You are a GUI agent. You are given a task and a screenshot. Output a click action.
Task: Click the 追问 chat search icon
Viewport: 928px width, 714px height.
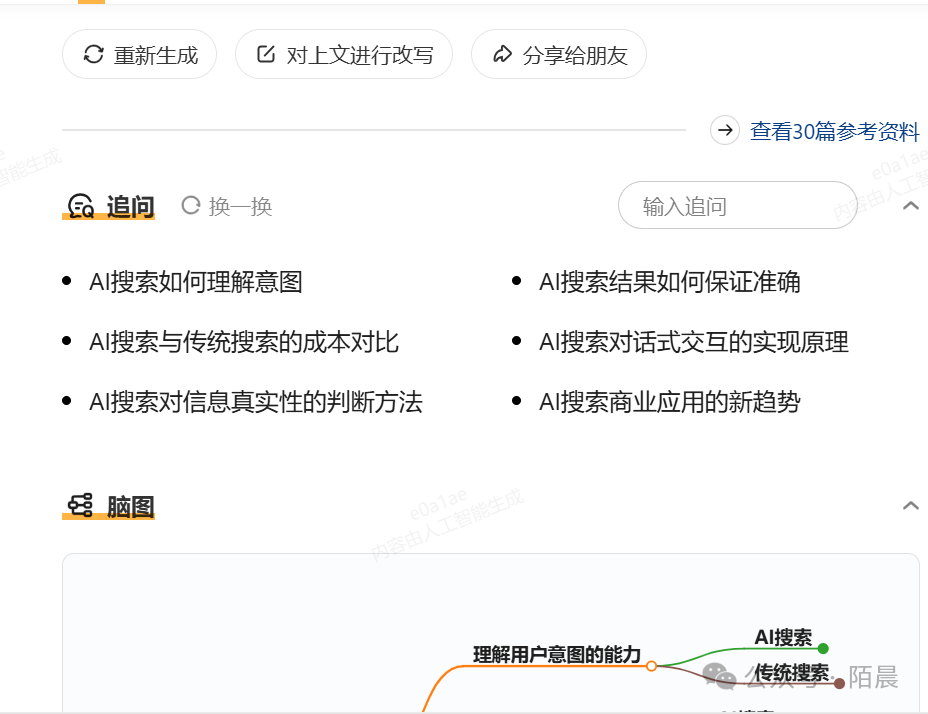pos(81,206)
